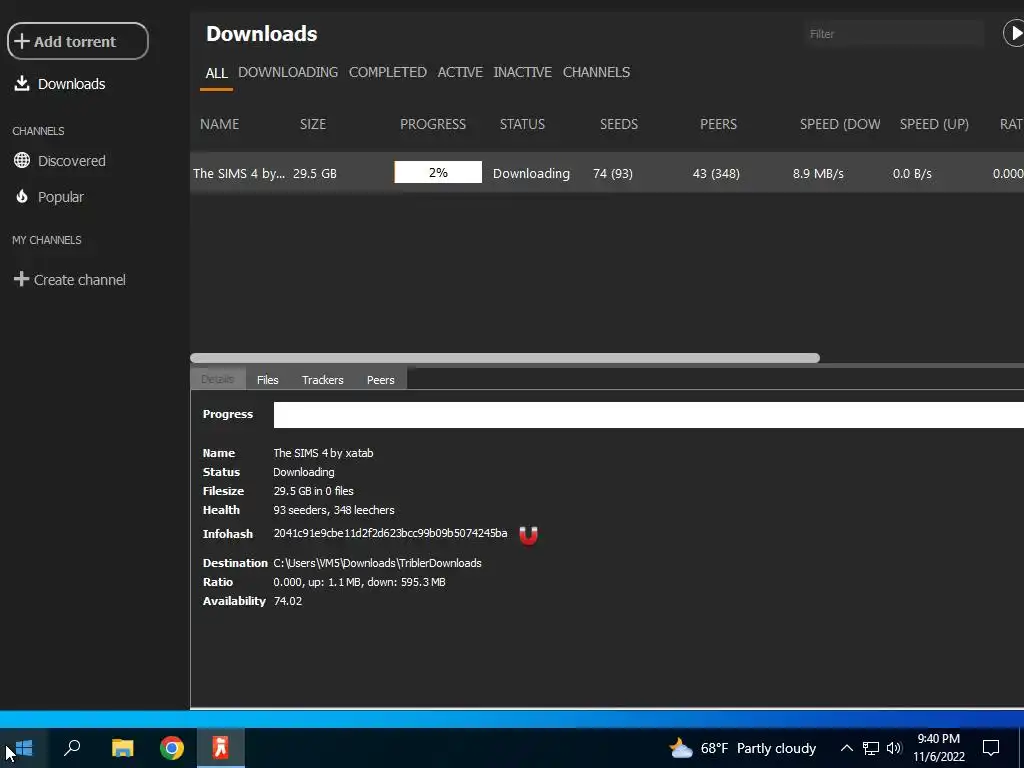Click the horizontal scrollbar of downloads list
This screenshot has width=1024, height=768.
[505, 358]
